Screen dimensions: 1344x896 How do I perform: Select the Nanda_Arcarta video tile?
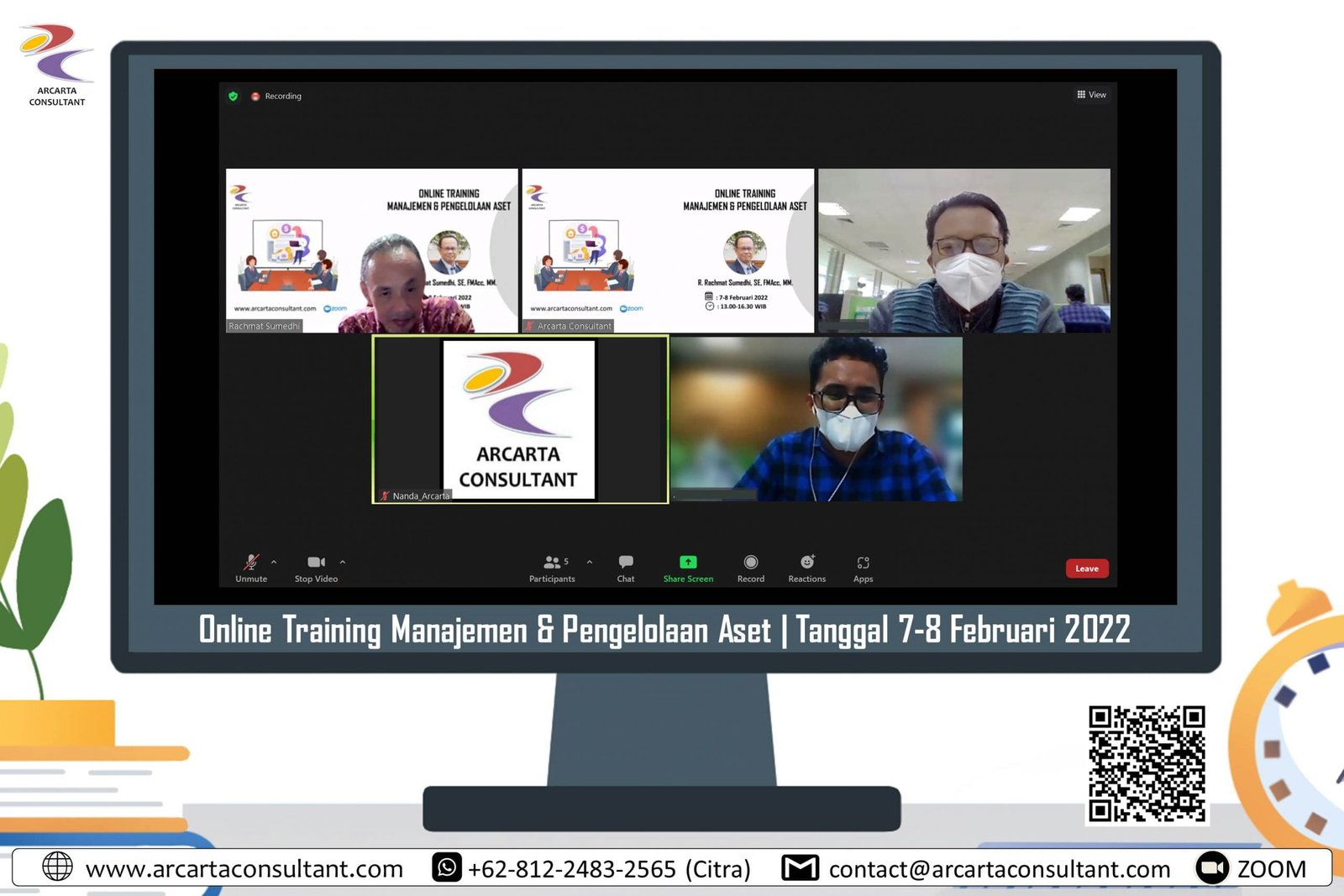pos(520,419)
